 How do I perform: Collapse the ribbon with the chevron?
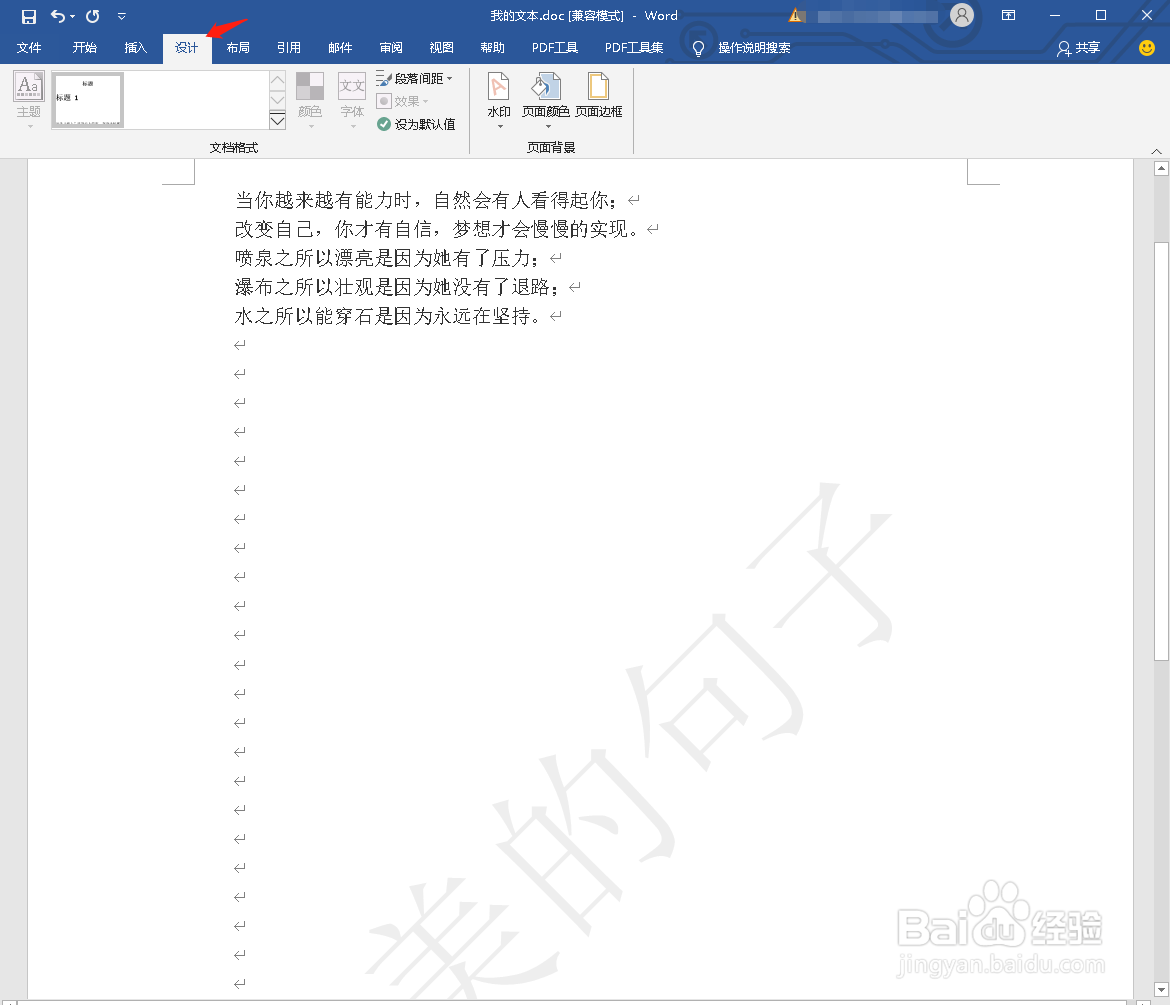point(1156,150)
